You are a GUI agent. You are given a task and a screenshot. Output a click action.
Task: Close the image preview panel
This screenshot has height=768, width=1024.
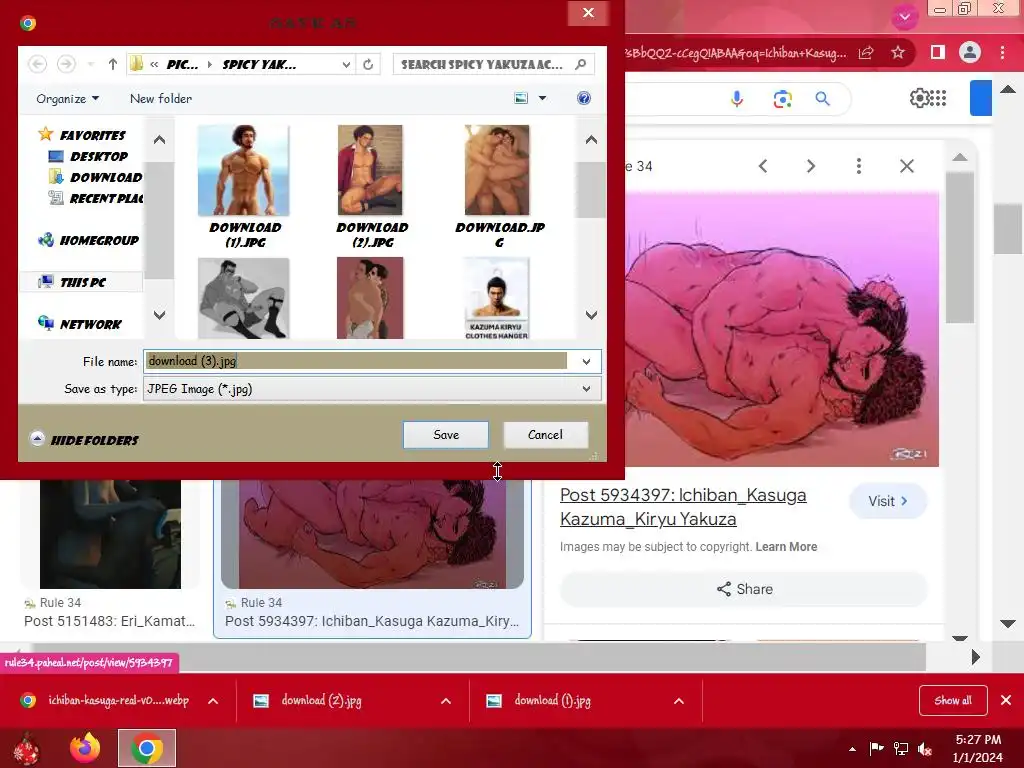point(906,166)
